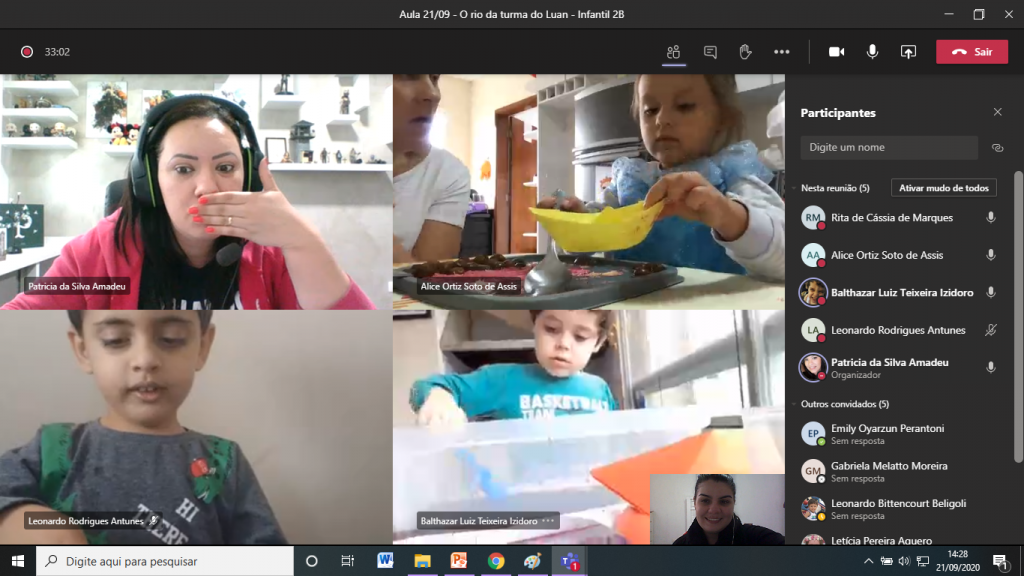Open the more actions ellipsis menu
Viewport: 1024px width, 576px height.
coord(782,52)
